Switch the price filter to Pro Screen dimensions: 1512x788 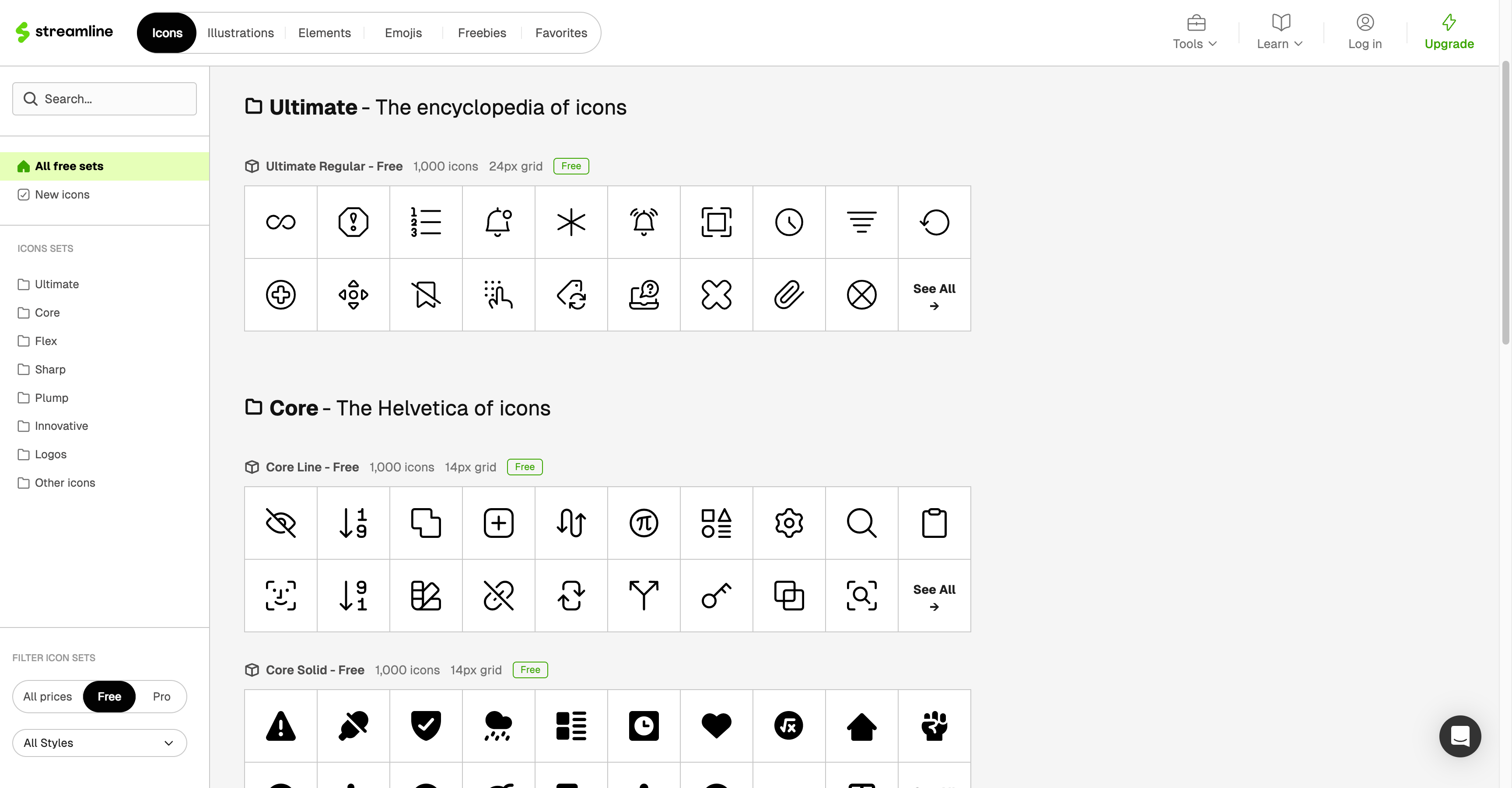click(x=161, y=697)
